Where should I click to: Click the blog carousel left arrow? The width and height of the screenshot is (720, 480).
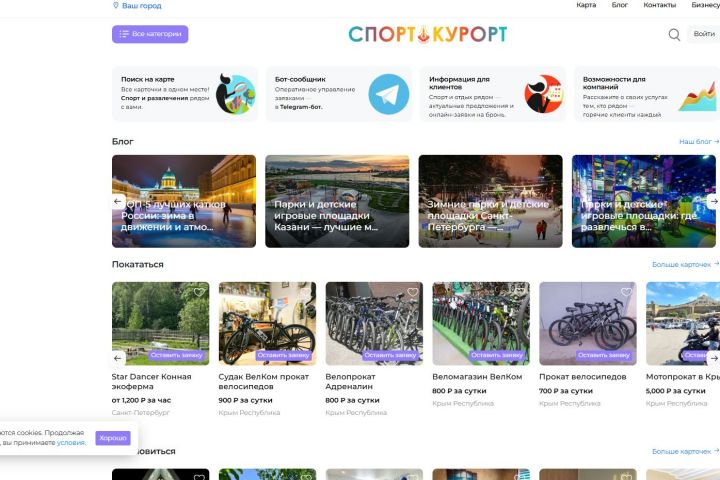118,201
